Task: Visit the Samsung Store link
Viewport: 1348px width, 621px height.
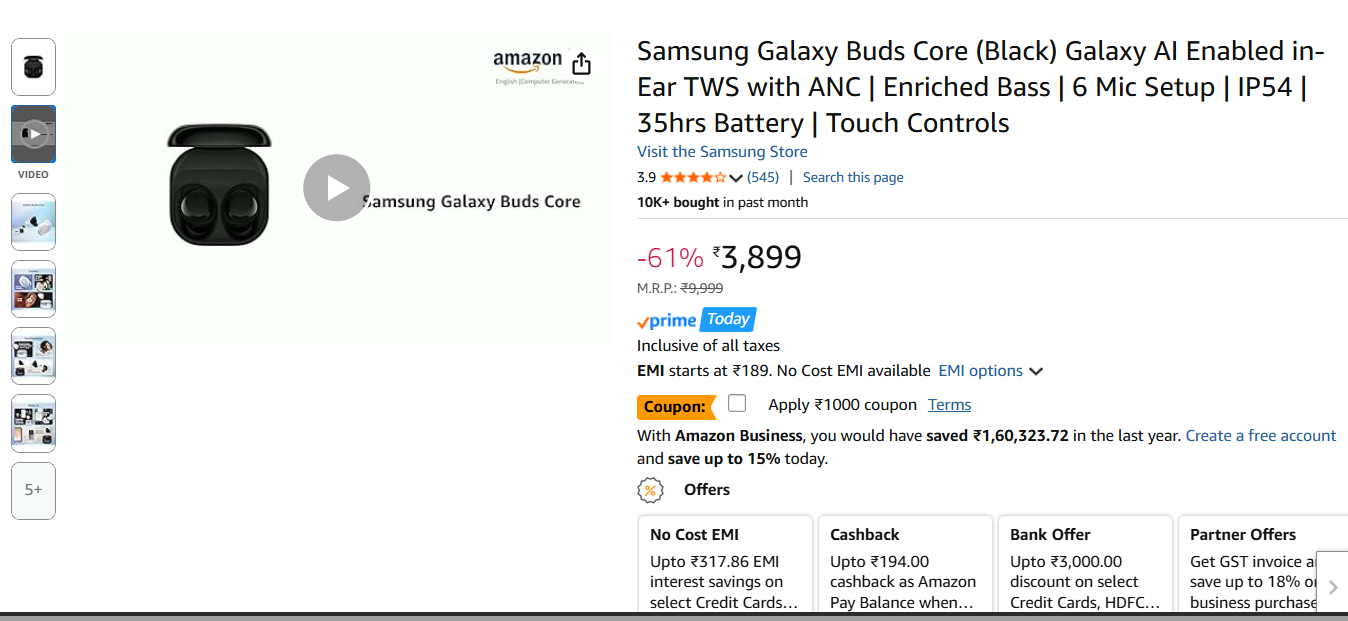Action: point(722,152)
